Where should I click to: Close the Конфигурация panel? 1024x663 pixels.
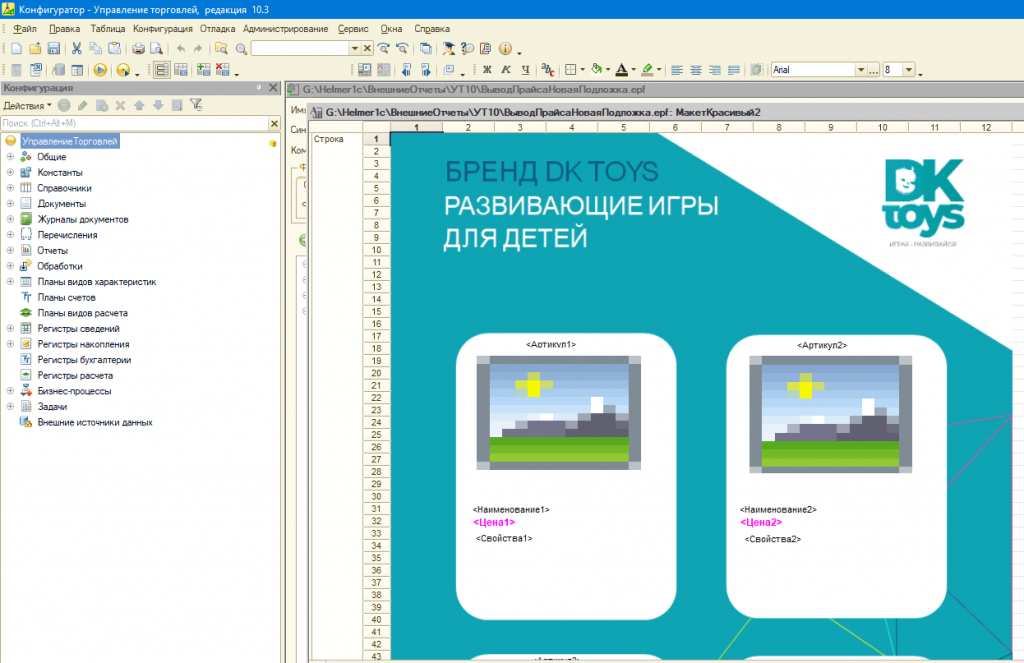pyautogui.click(x=274, y=88)
